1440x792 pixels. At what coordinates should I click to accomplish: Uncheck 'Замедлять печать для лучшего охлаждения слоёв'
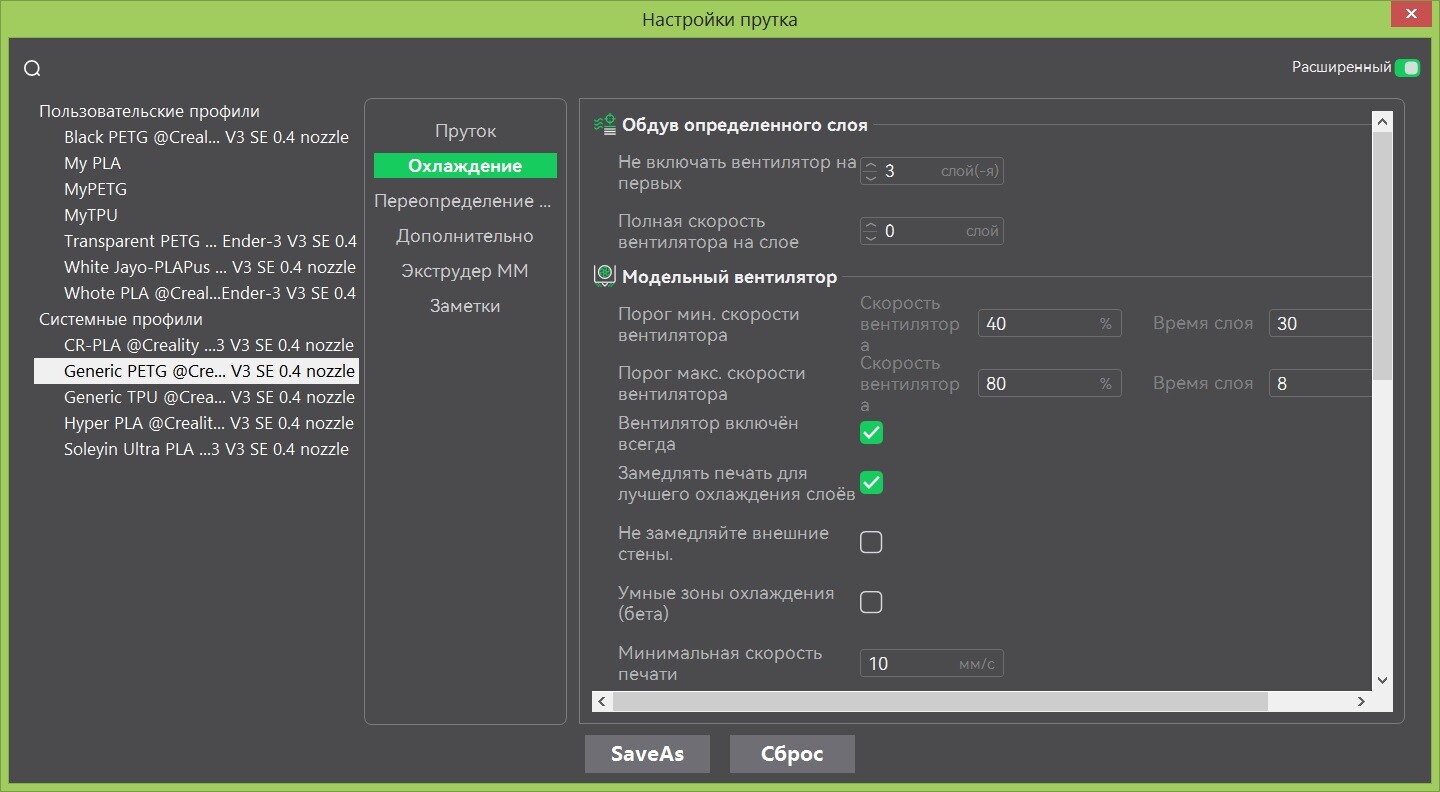(871, 483)
